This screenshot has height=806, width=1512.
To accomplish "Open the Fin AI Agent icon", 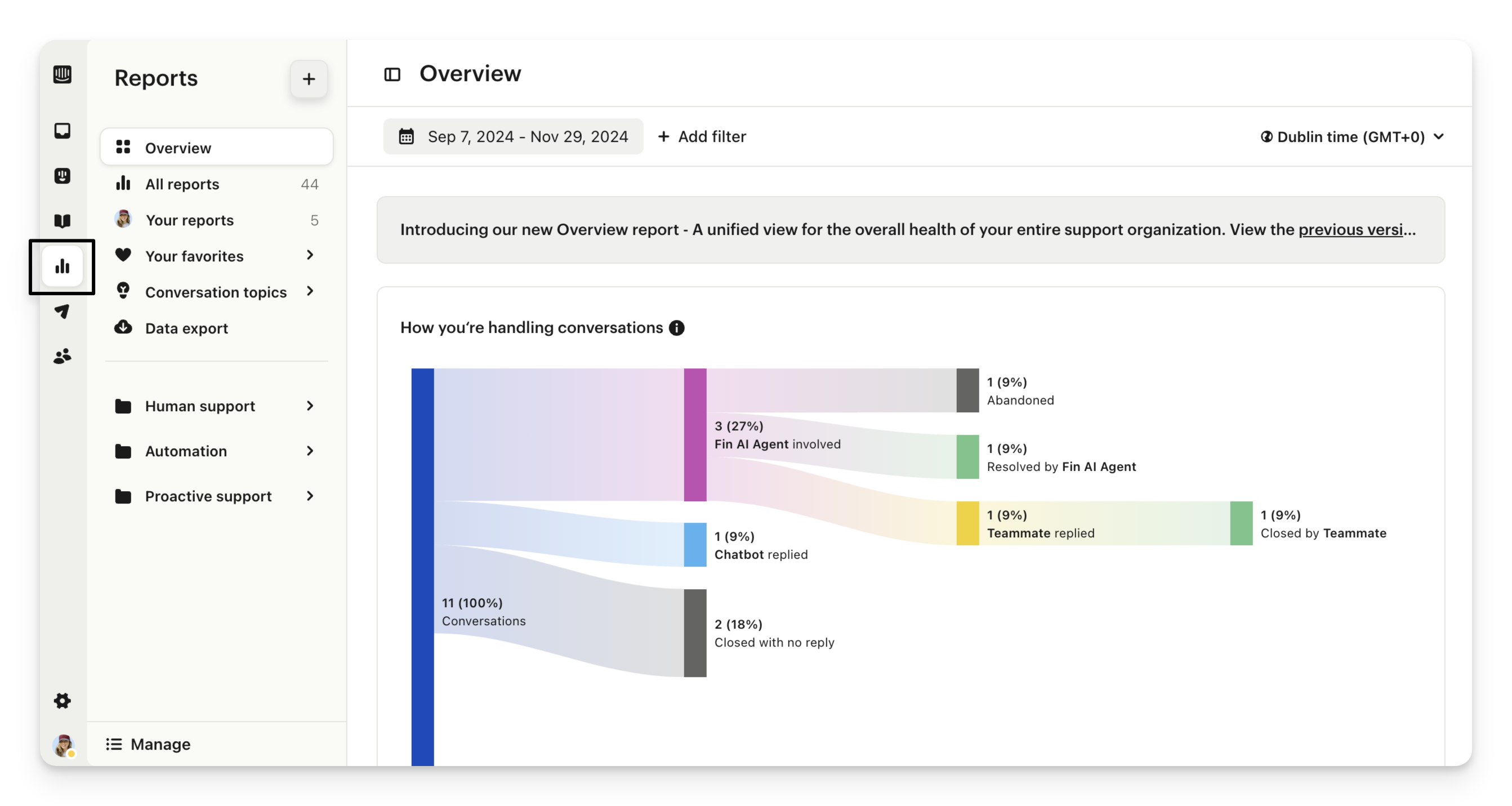I will 62,176.
